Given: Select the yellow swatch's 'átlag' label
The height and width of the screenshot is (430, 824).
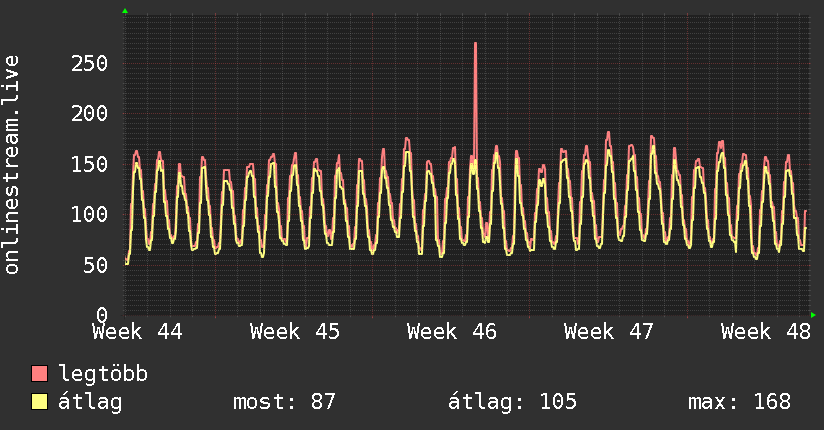Looking at the screenshot, I should pyautogui.click(x=90, y=402).
